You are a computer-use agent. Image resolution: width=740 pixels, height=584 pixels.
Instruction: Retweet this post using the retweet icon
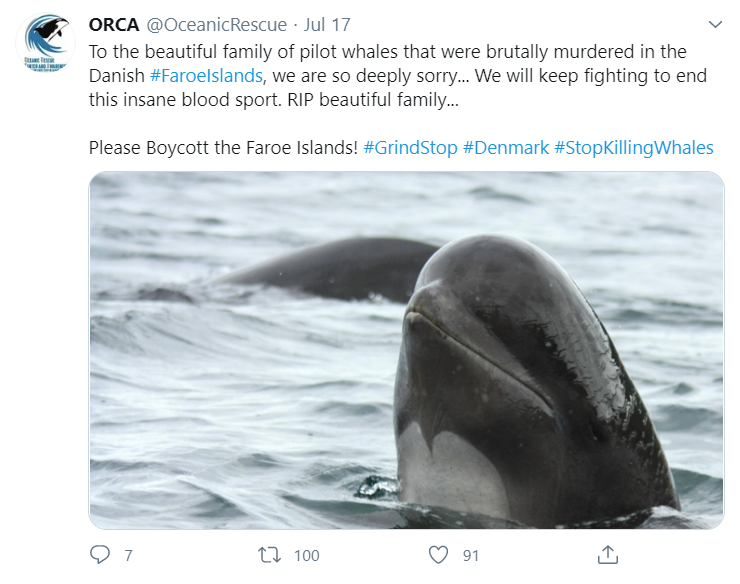tap(267, 554)
